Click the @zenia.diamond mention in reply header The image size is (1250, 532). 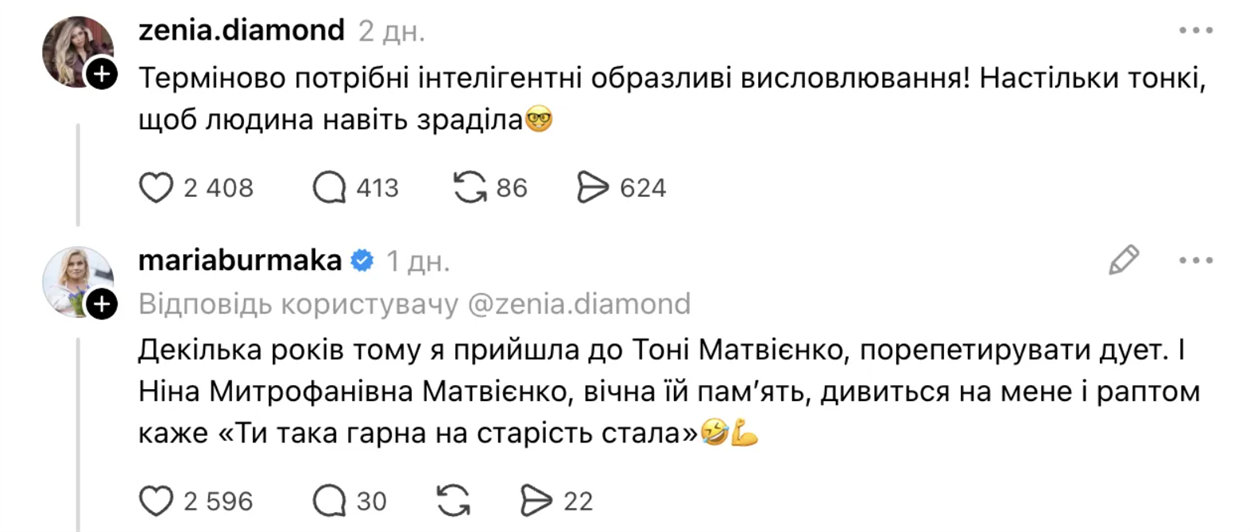[x=578, y=304]
